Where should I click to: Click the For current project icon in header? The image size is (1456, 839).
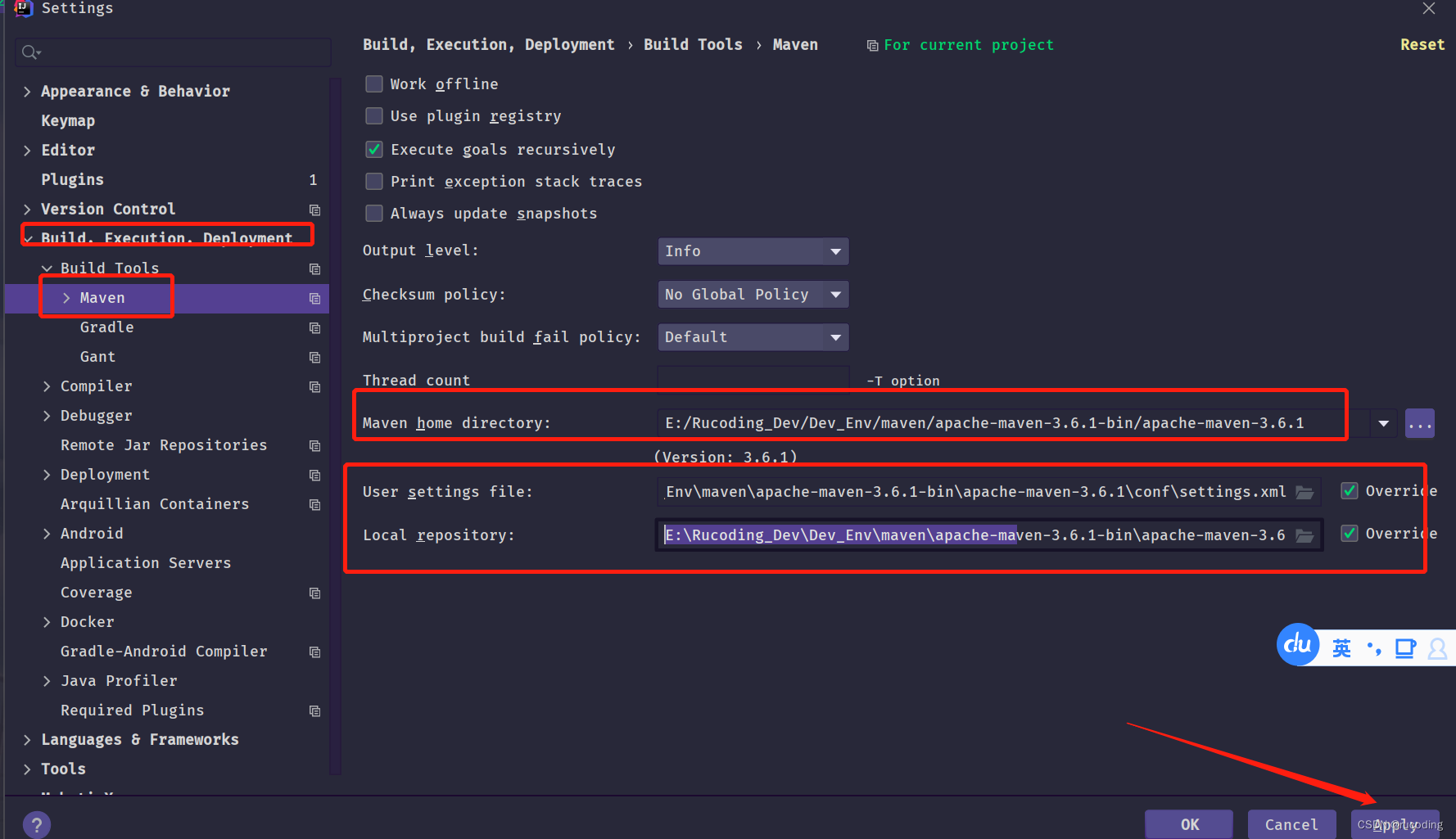click(x=872, y=46)
